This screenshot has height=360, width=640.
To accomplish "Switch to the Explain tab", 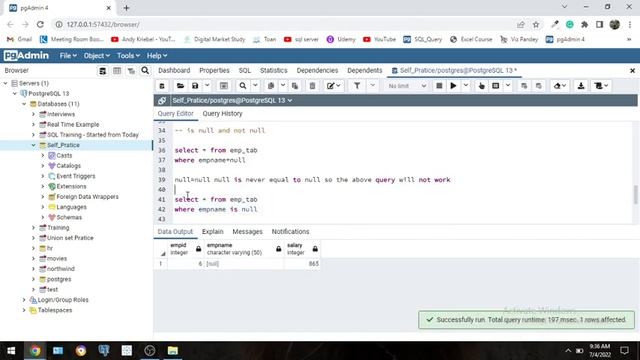I will [213, 231].
